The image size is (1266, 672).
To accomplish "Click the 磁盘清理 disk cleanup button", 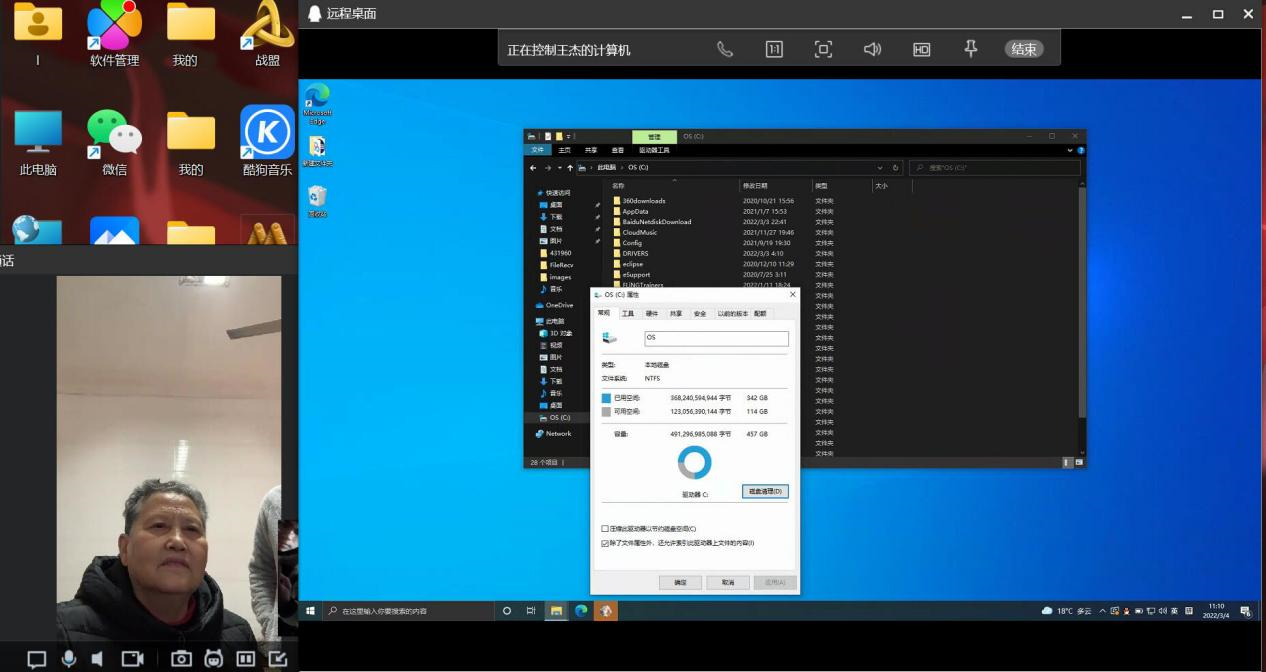I will 765,492.
